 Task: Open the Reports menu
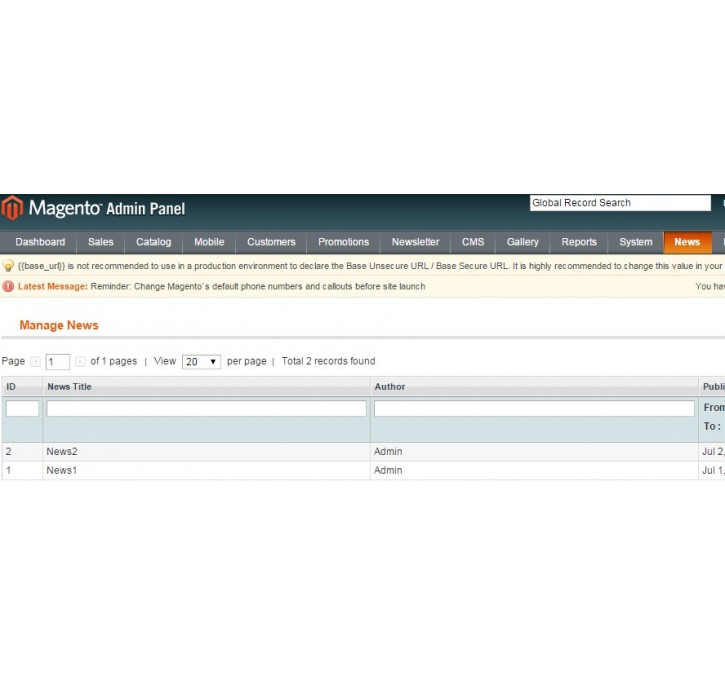[x=579, y=242]
